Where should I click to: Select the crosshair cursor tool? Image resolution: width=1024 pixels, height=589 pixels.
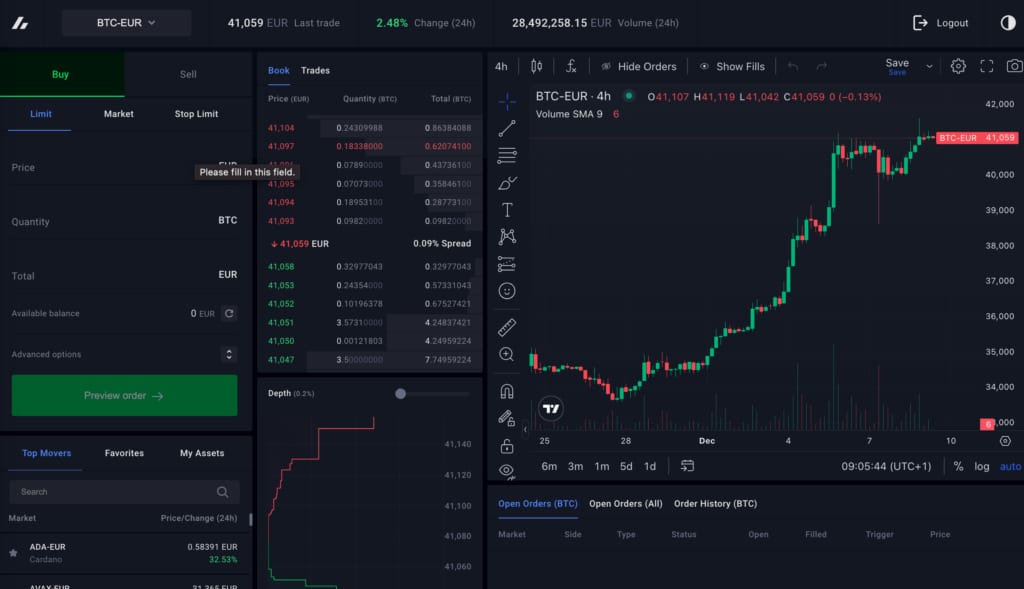[x=507, y=101]
